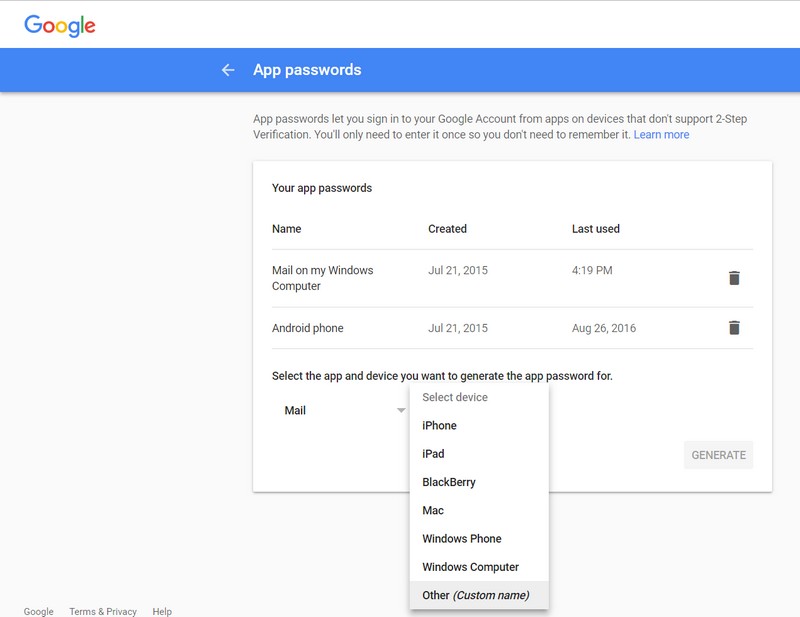Pick Windows Computer from the device list
Screen dimensions: 800x617
click(479, 567)
